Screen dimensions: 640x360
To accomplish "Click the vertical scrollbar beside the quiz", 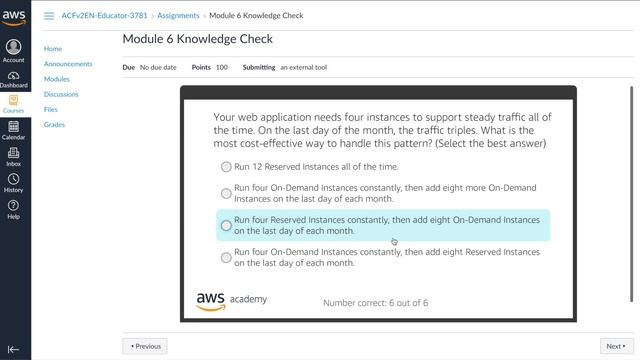I will (631, 194).
